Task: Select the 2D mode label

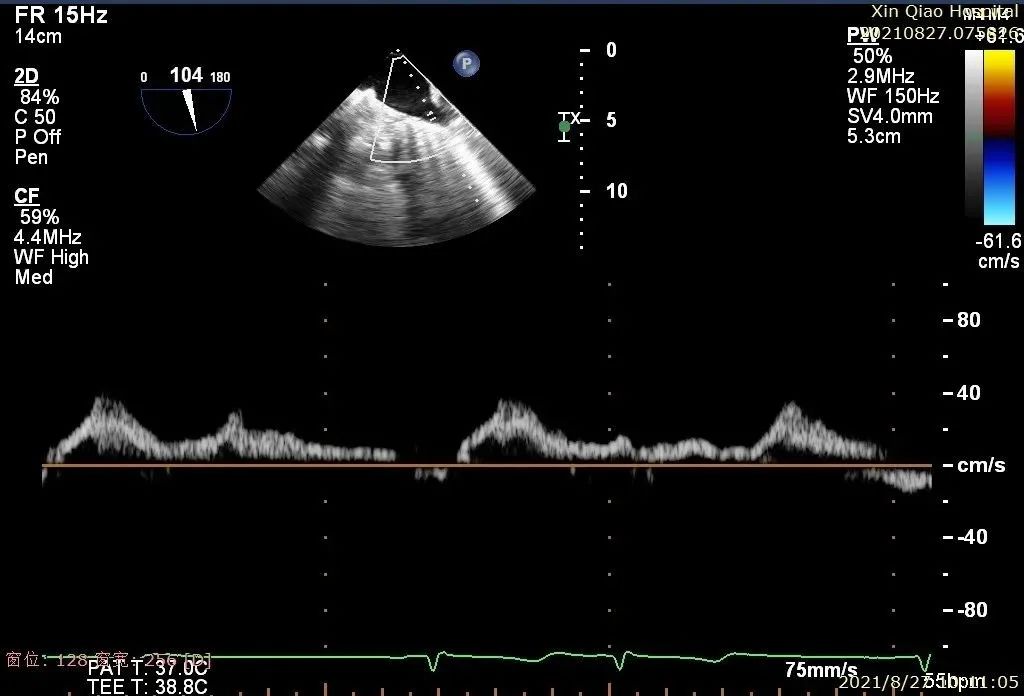Action: tap(27, 77)
